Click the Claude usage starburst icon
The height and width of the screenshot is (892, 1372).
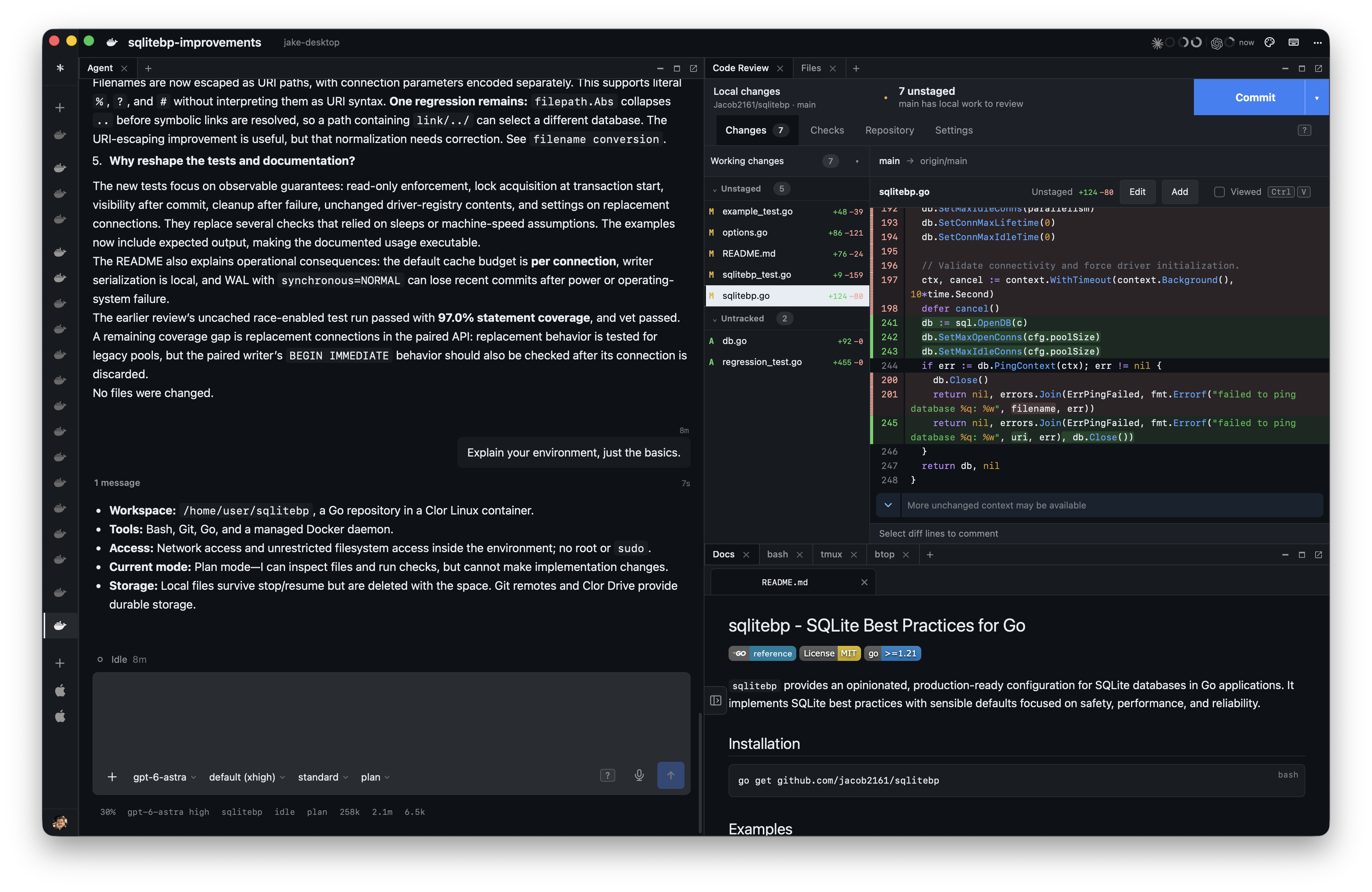coord(1156,43)
